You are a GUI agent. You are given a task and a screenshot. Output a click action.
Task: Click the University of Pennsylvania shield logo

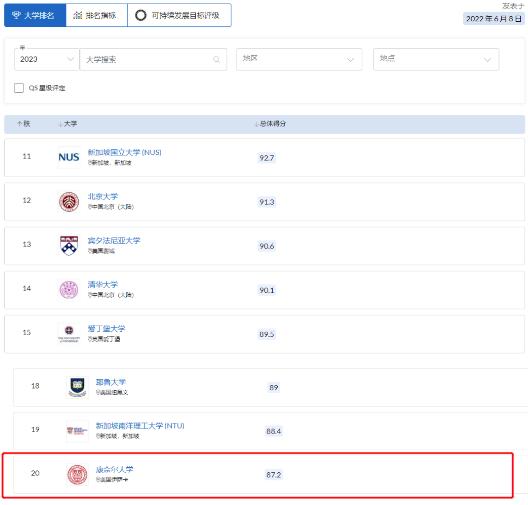pos(69,245)
